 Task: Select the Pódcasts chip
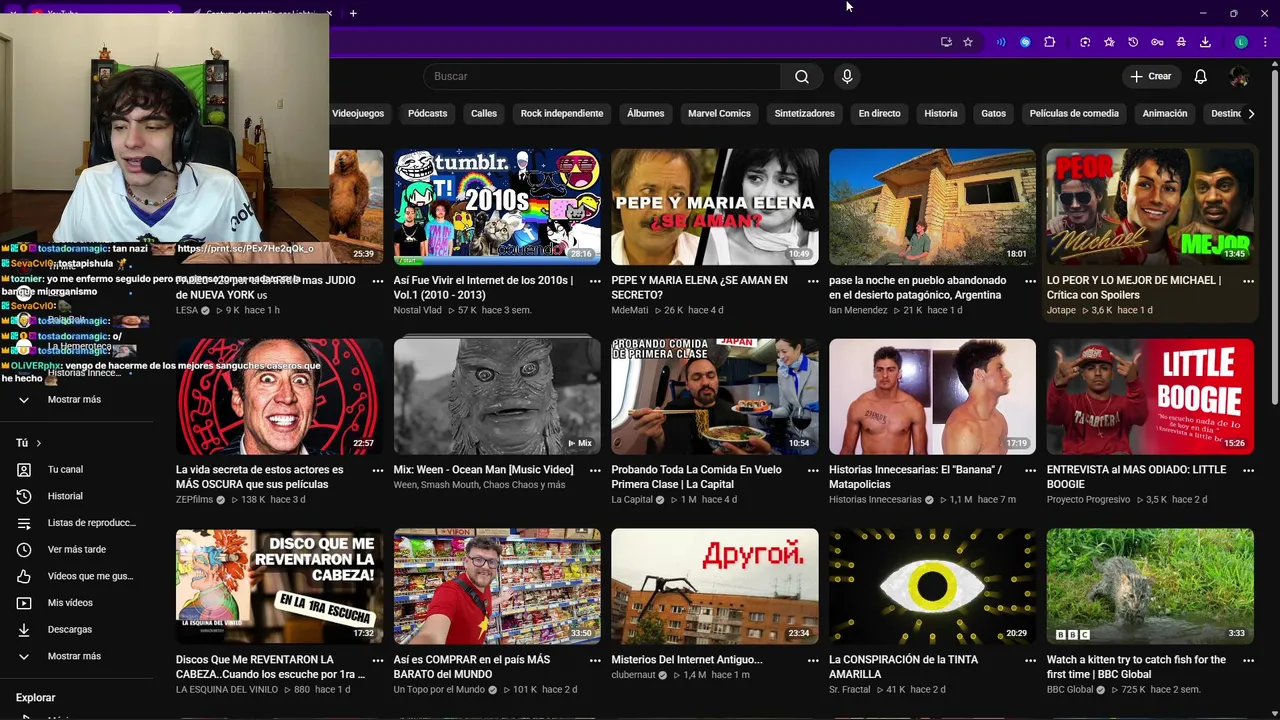click(427, 114)
